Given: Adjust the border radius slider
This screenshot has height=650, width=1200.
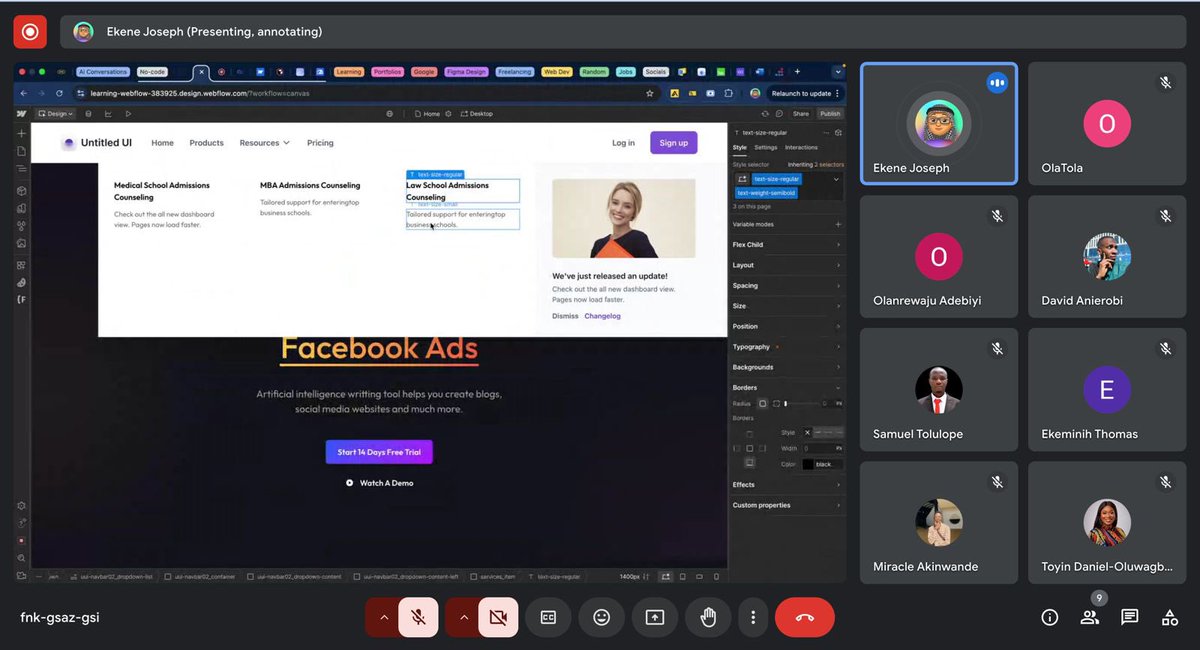Looking at the screenshot, I should coord(801,404).
